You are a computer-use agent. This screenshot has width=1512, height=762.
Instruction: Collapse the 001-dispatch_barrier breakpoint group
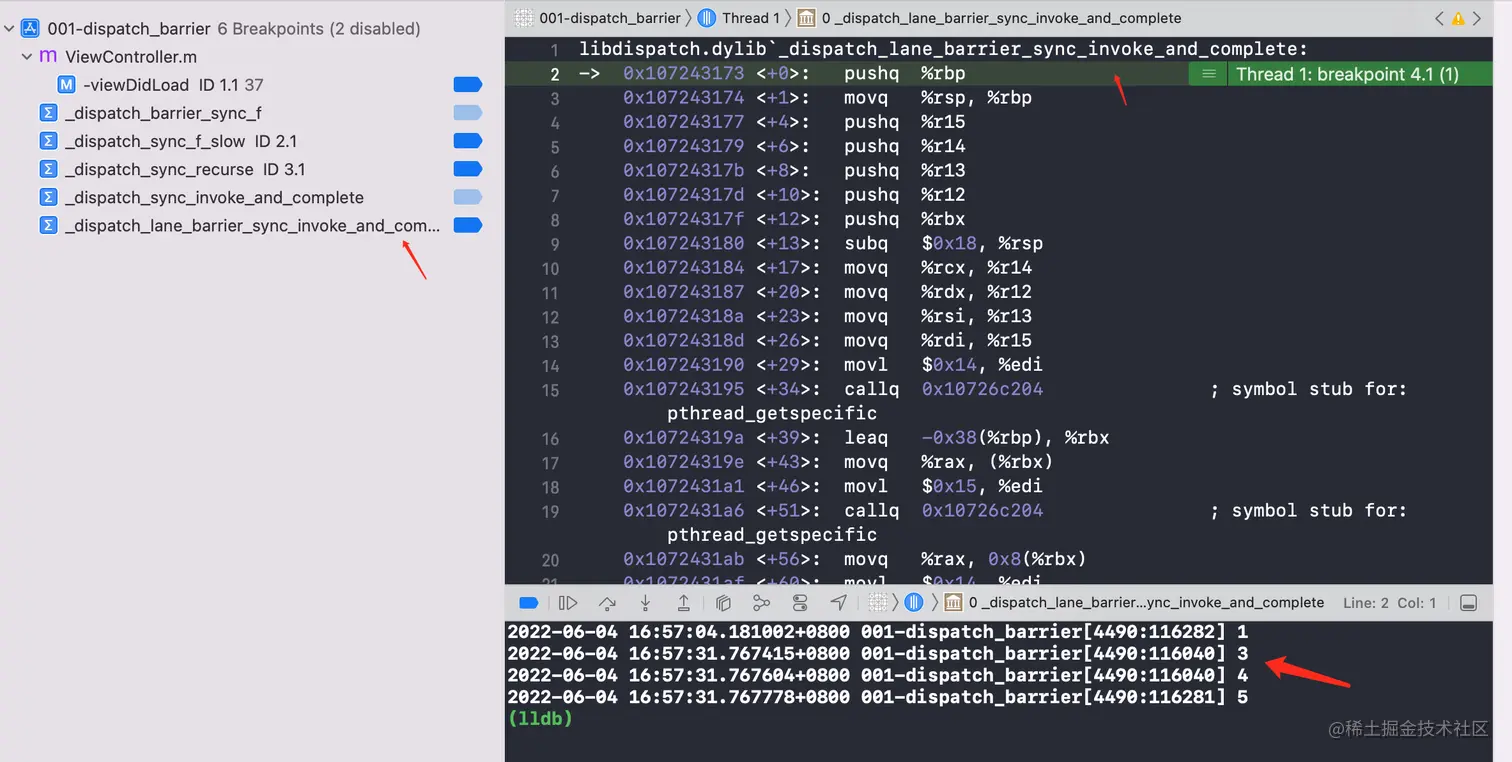(x=9, y=28)
